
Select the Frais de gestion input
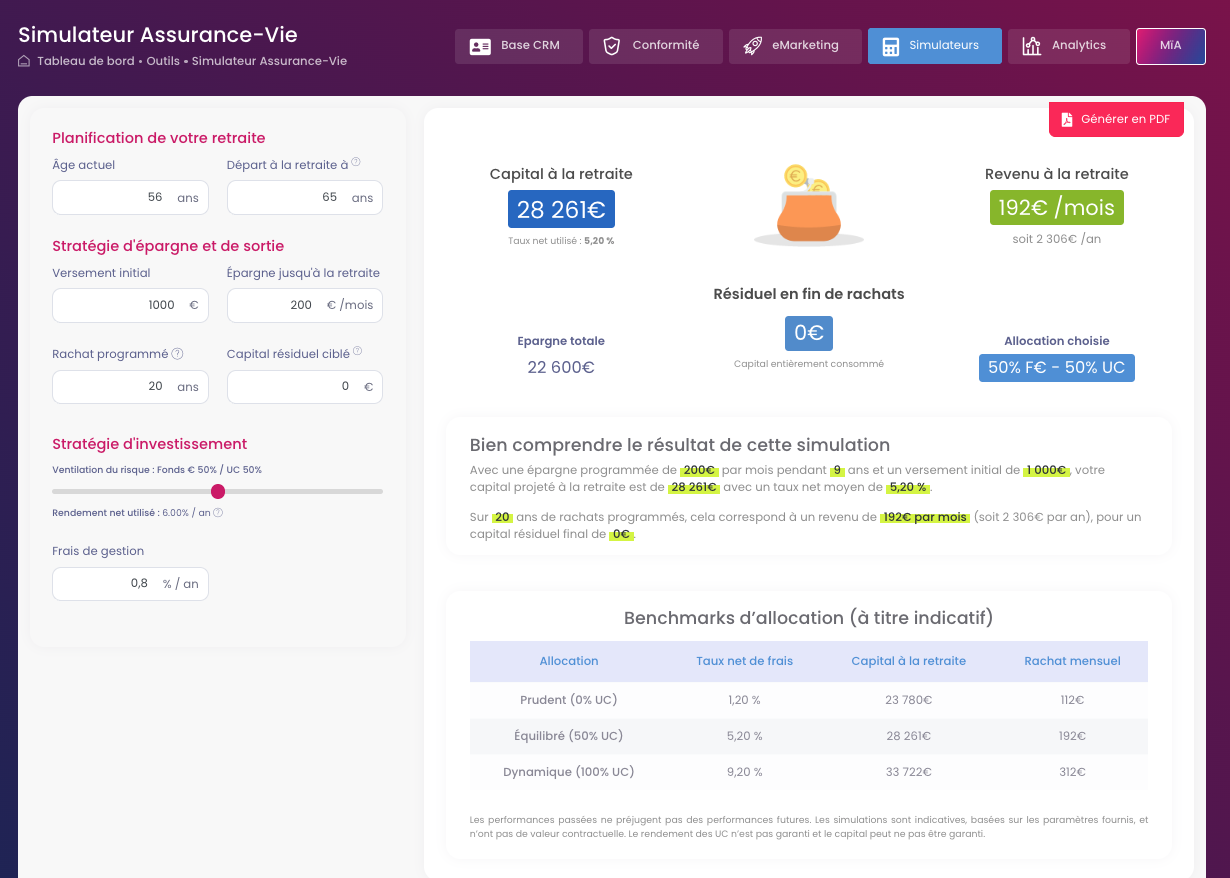130,583
